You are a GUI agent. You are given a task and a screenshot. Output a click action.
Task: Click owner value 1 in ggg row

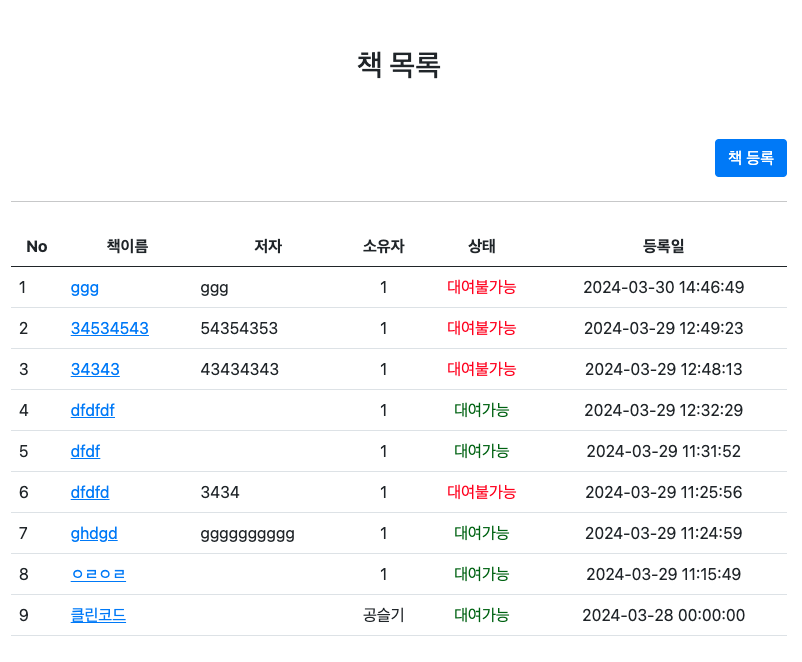click(384, 287)
